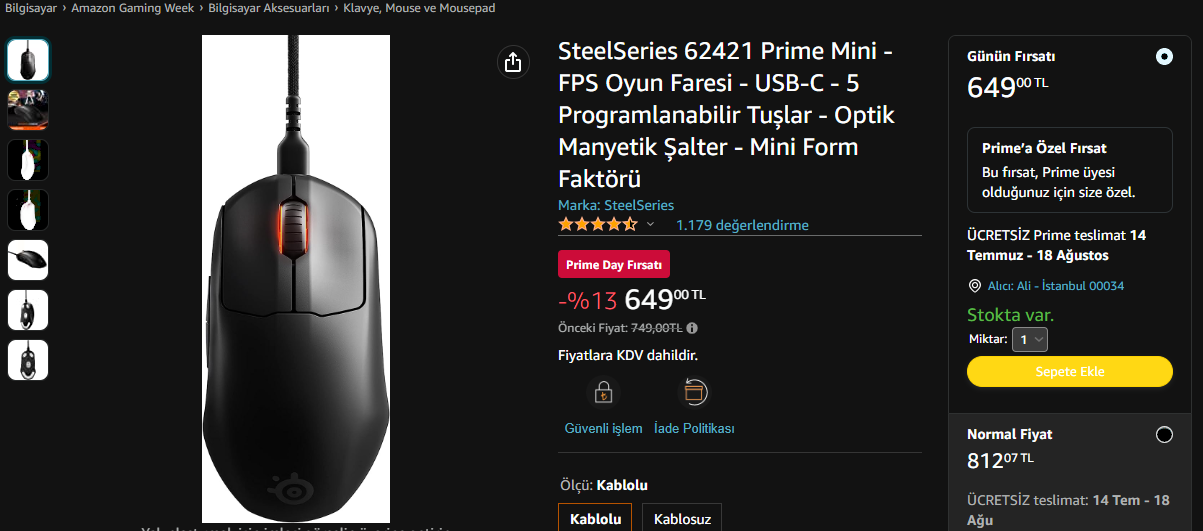Select the Normal Fiyat radio button
Viewport: 1203px width, 531px height.
pyautogui.click(x=1164, y=435)
